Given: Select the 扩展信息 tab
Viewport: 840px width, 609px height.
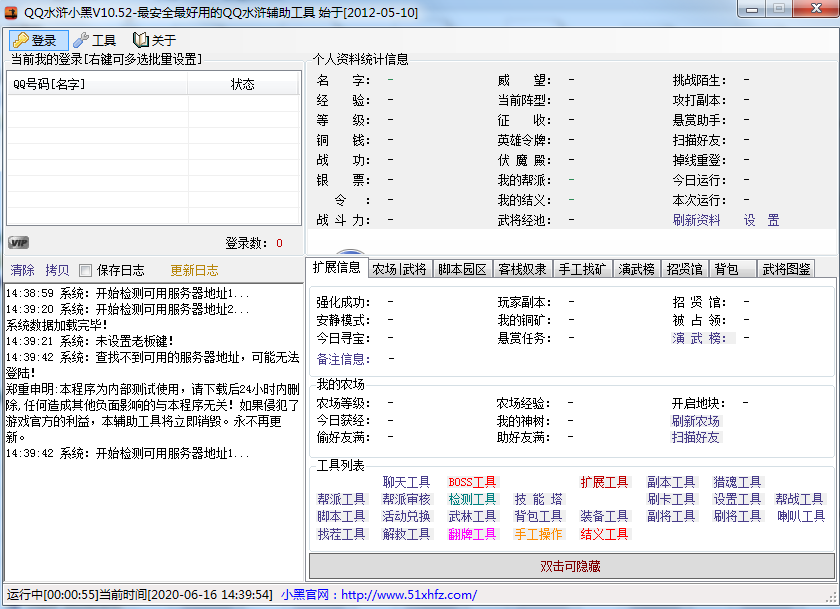Looking at the screenshot, I should [337, 267].
